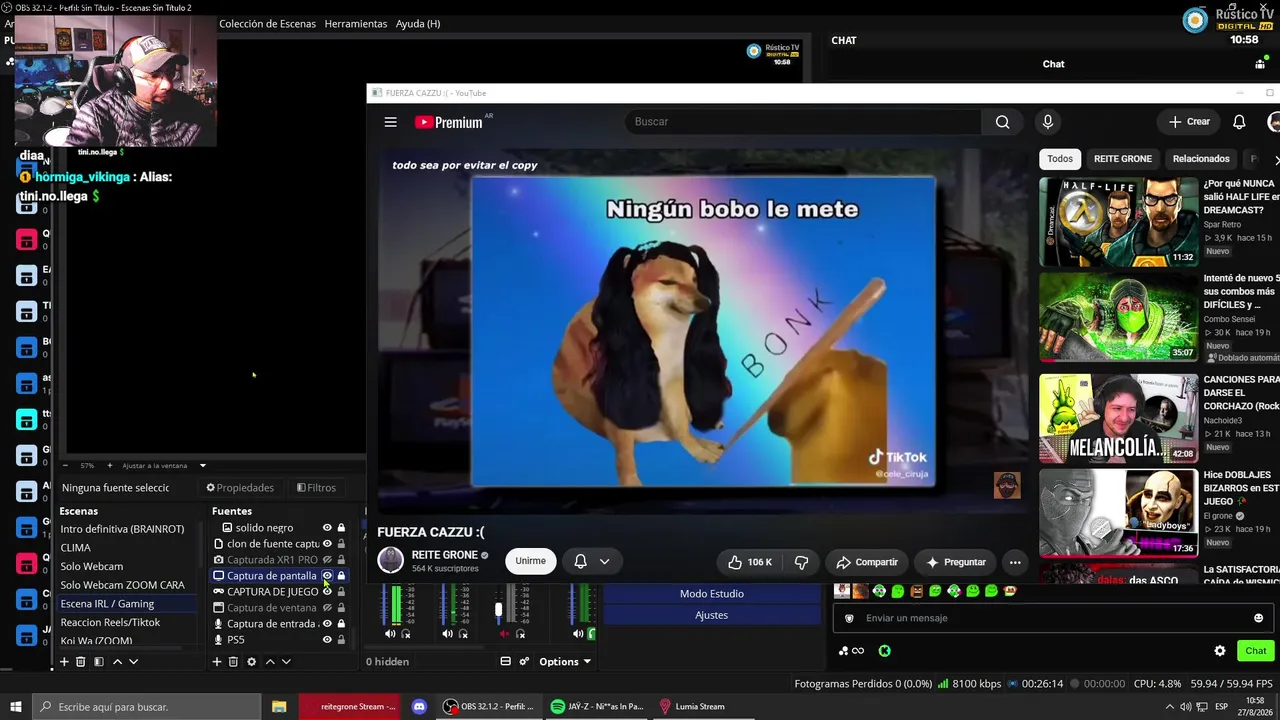
Task: Open the chat users icon at top right
Action: point(1260,64)
